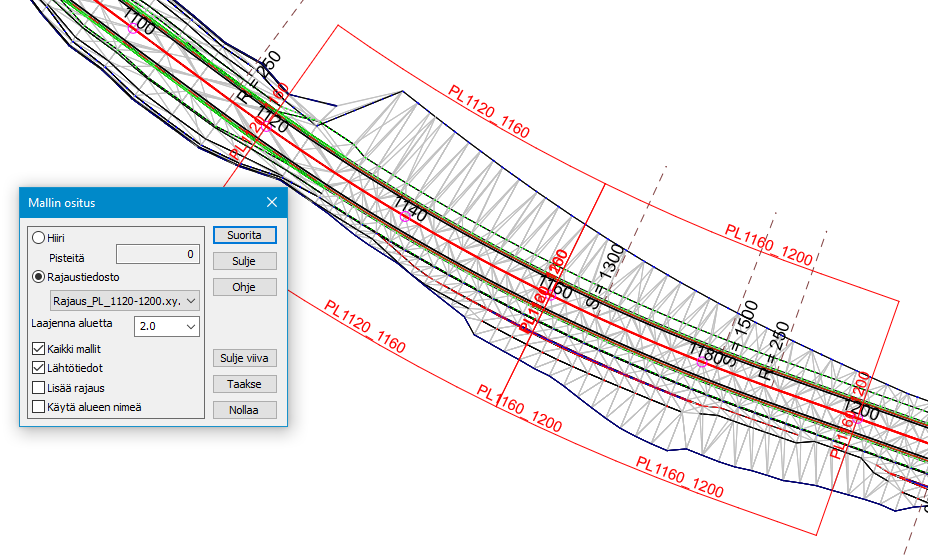Select the Hiiri radio button
This screenshot has width=928, height=559.
[x=39, y=237]
